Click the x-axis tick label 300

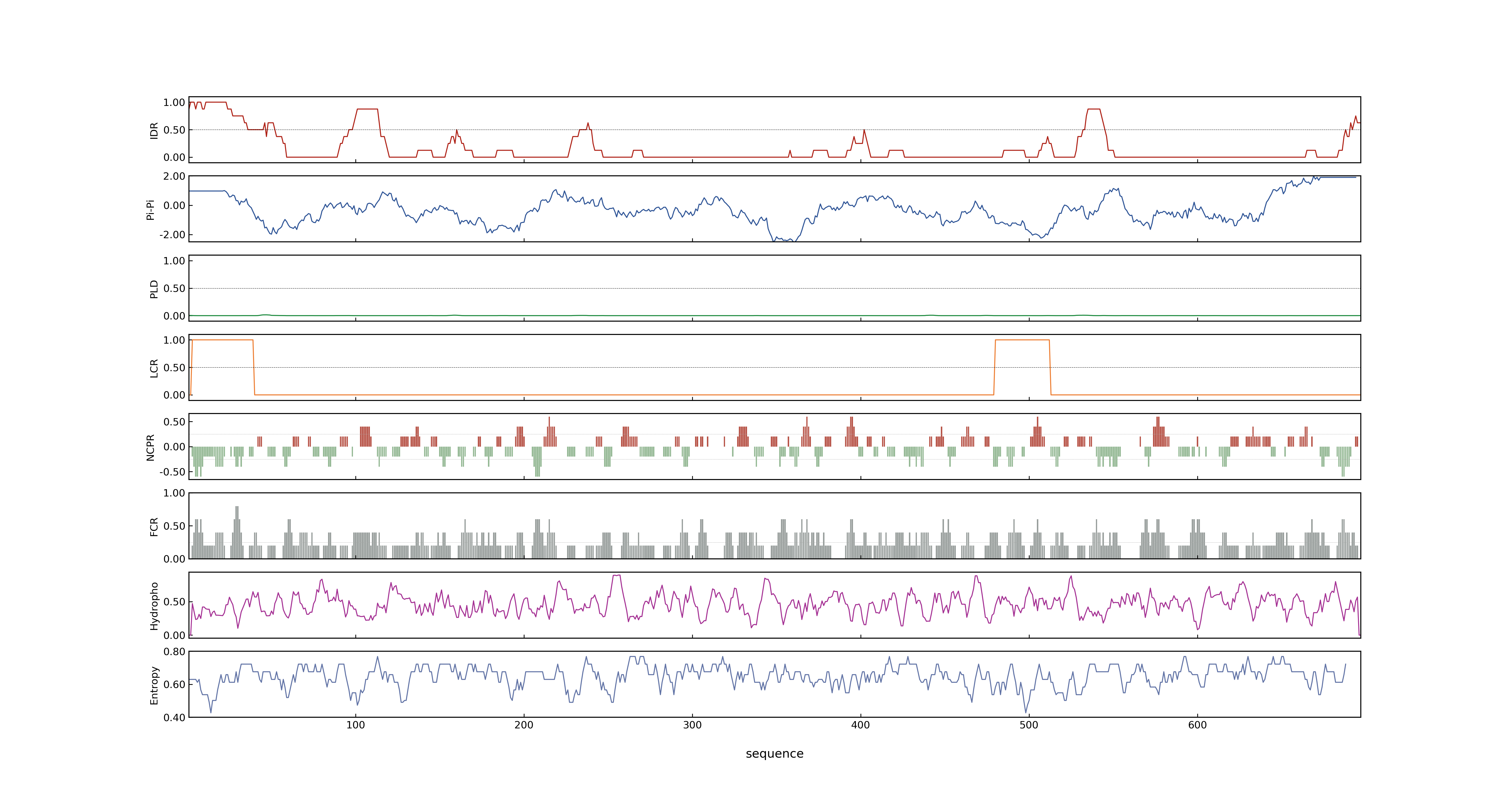tap(692, 725)
